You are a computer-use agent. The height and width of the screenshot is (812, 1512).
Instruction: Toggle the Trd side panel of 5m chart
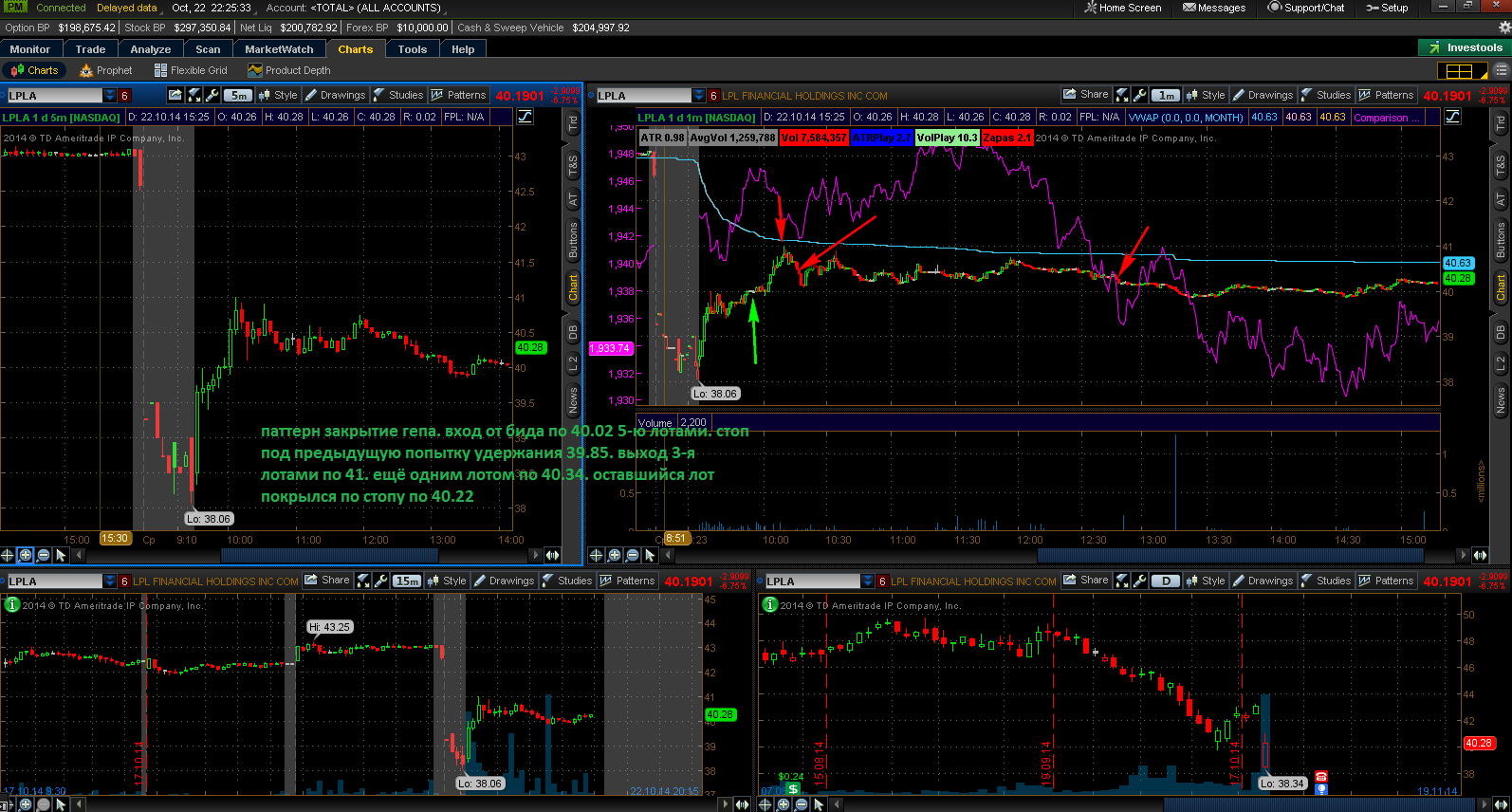click(x=573, y=123)
